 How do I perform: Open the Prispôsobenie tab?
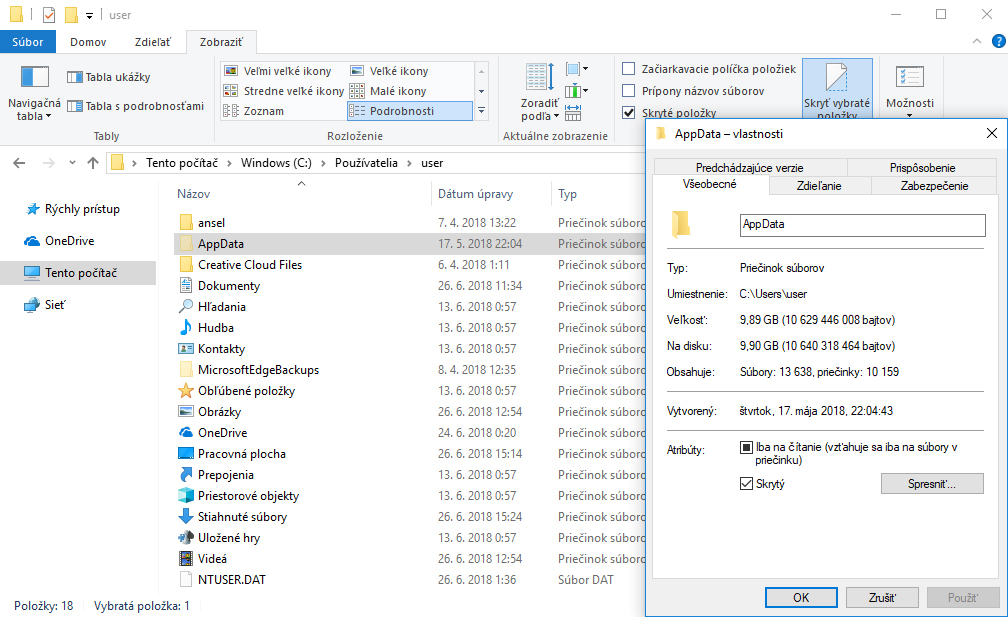(x=922, y=168)
